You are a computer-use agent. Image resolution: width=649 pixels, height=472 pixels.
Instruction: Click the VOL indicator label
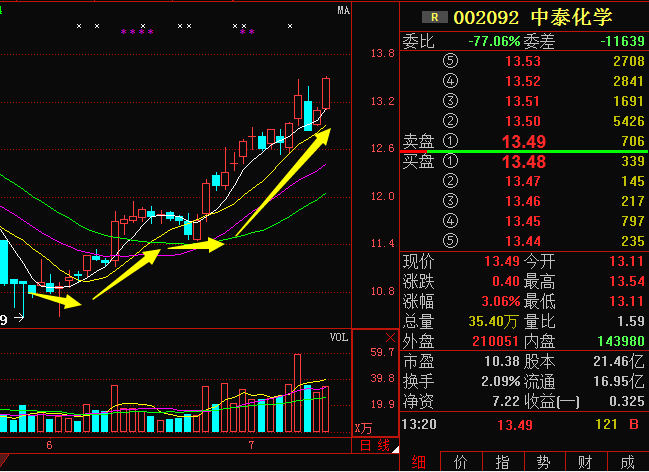point(339,338)
